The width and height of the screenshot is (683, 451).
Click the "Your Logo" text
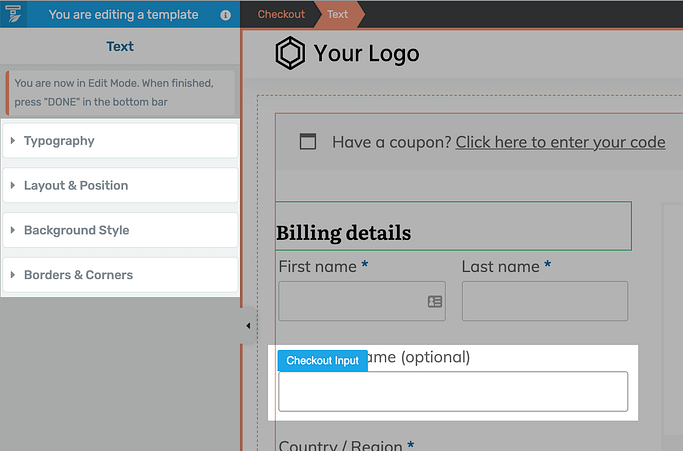point(366,53)
